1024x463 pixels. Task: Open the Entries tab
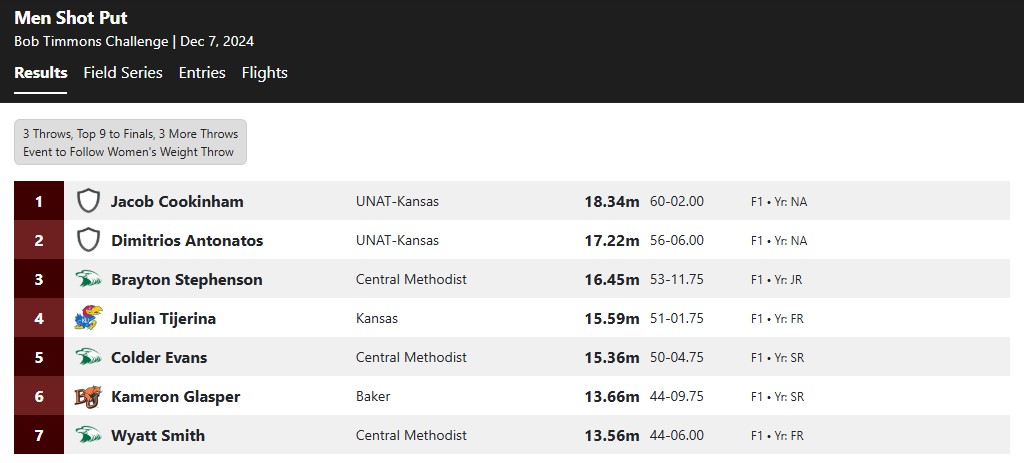tap(202, 72)
